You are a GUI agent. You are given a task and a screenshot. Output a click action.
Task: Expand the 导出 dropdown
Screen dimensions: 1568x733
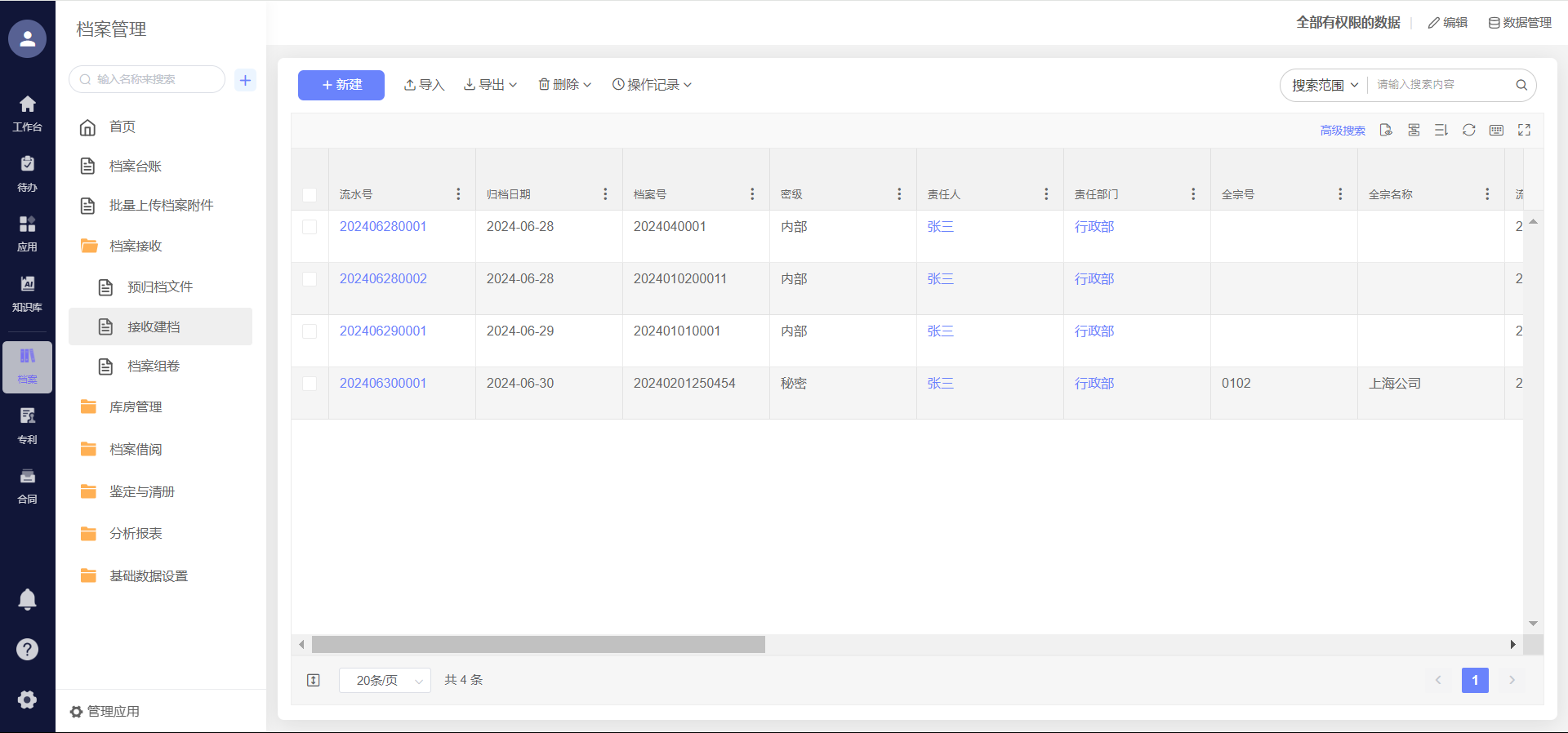491,85
